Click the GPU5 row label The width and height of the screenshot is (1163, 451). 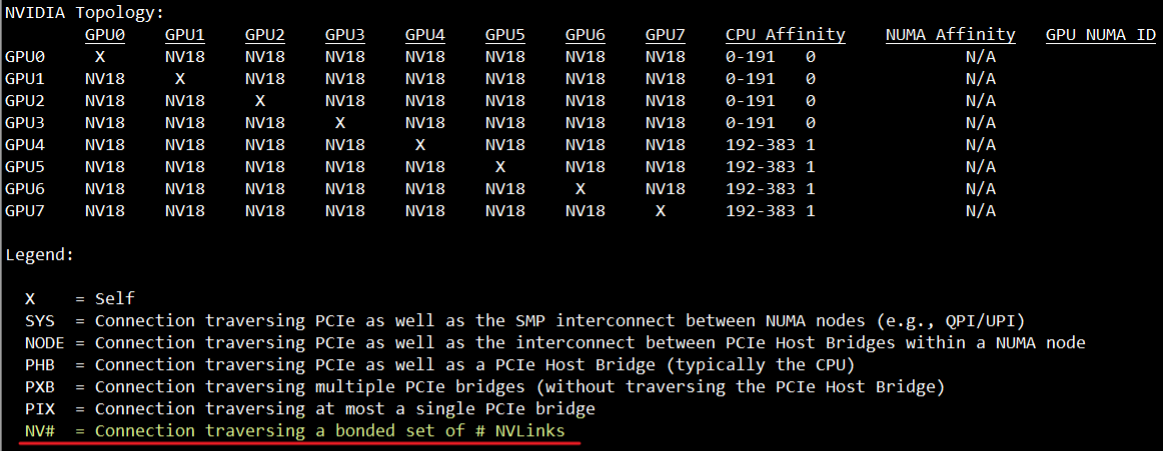[x=25, y=166]
